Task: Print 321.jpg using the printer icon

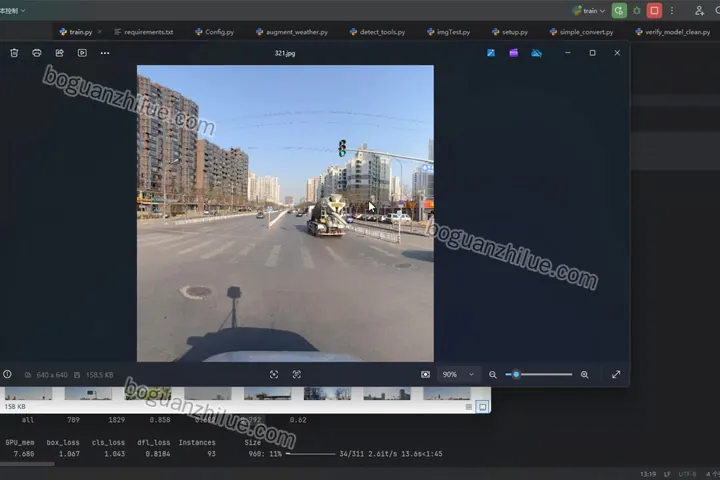Action: tap(37, 53)
